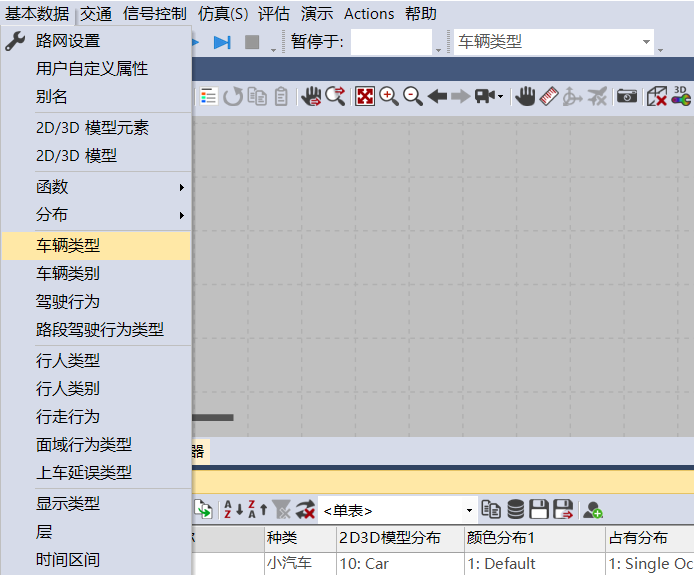Select highlighted 车辆类型 menu entry
694x575 pixels.
pyautogui.click(x=96, y=246)
